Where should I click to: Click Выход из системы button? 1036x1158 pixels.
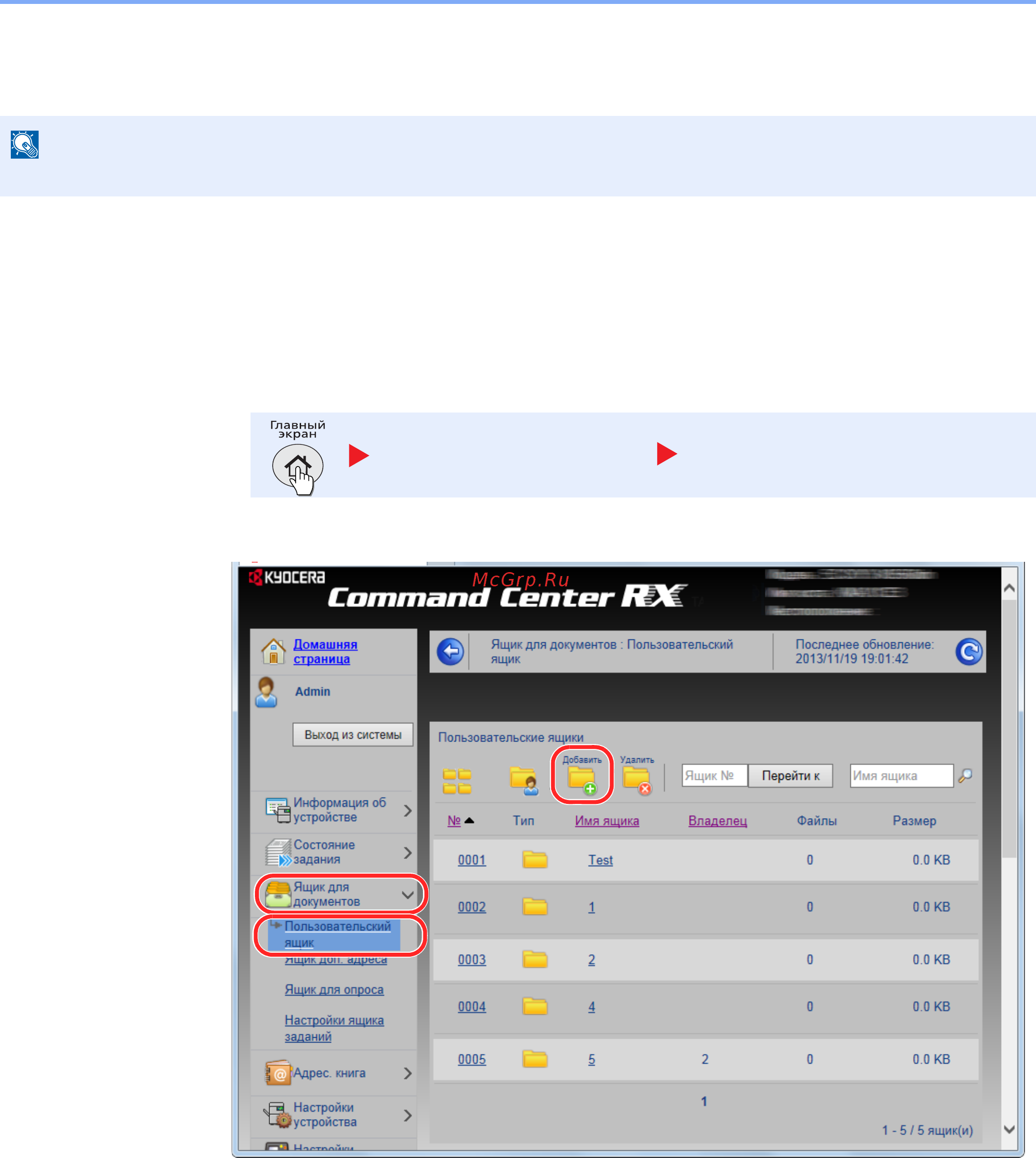pos(353,735)
